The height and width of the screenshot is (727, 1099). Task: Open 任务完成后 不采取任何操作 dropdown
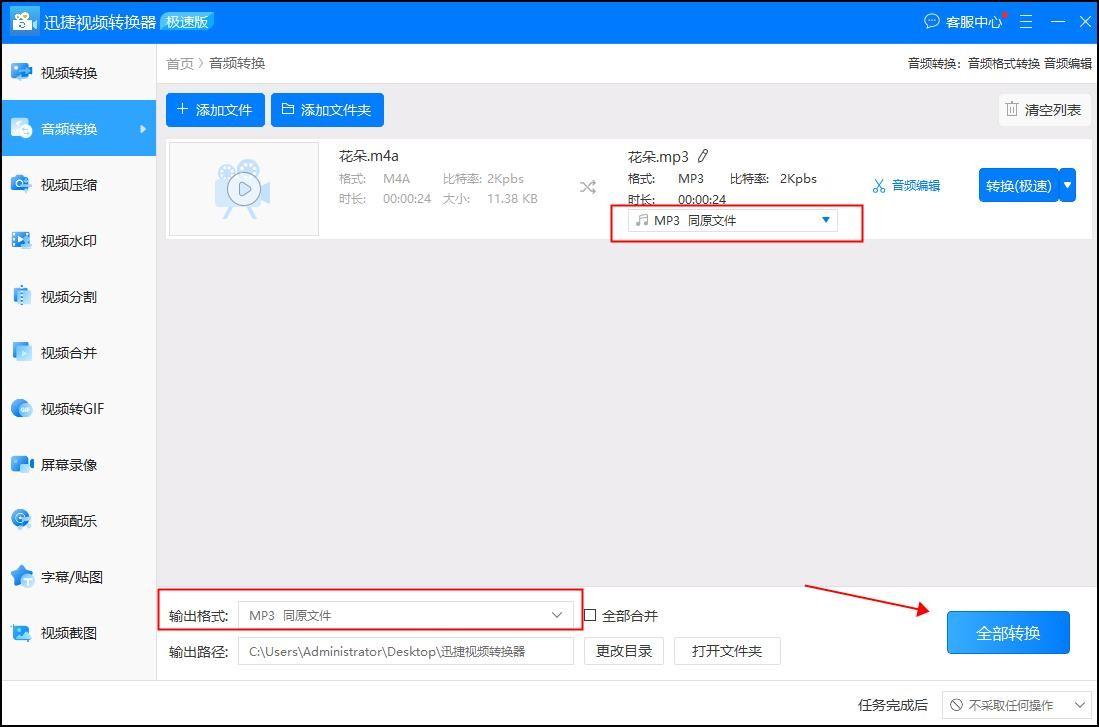point(1016,705)
